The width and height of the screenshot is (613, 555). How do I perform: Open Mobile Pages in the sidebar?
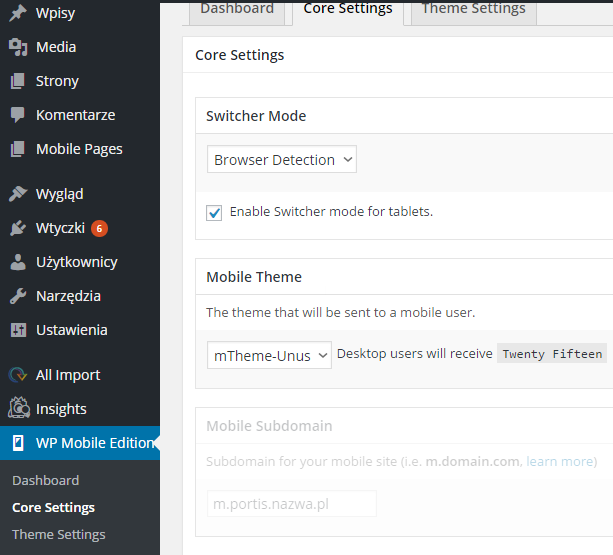tap(79, 149)
